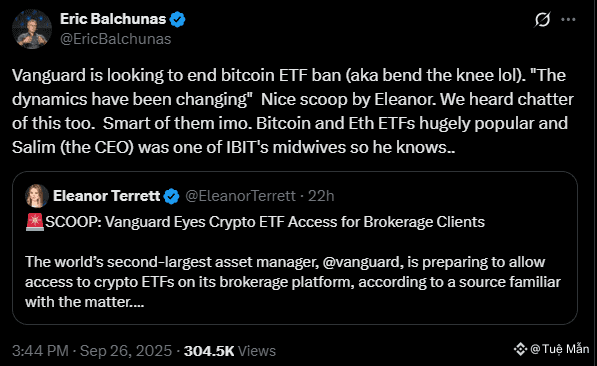Open the three-dot more options menu
Viewport: 597px width, 366px height.
[x=568, y=19]
